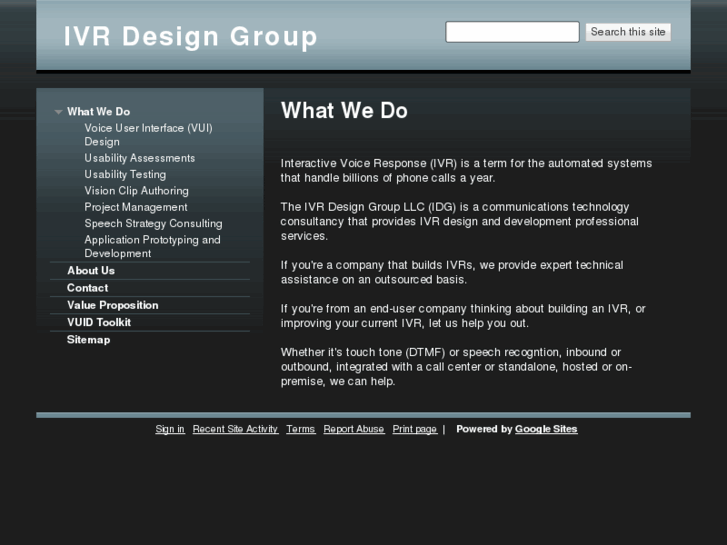Click paragraph starting 'Interactive Voice Response (IVR)'
The image size is (727, 545).
(x=466, y=170)
